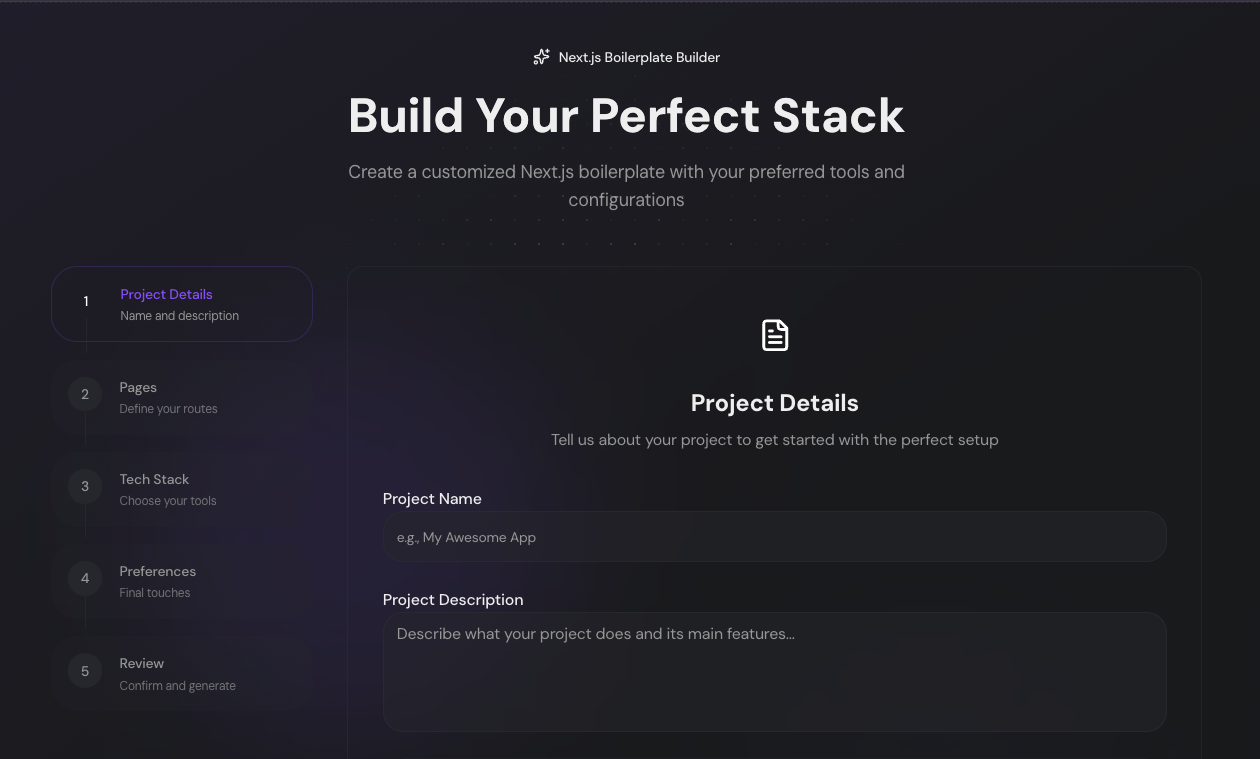Switch to the Preferences step label
Viewport: 1260px width, 759px height.
[x=157, y=571]
